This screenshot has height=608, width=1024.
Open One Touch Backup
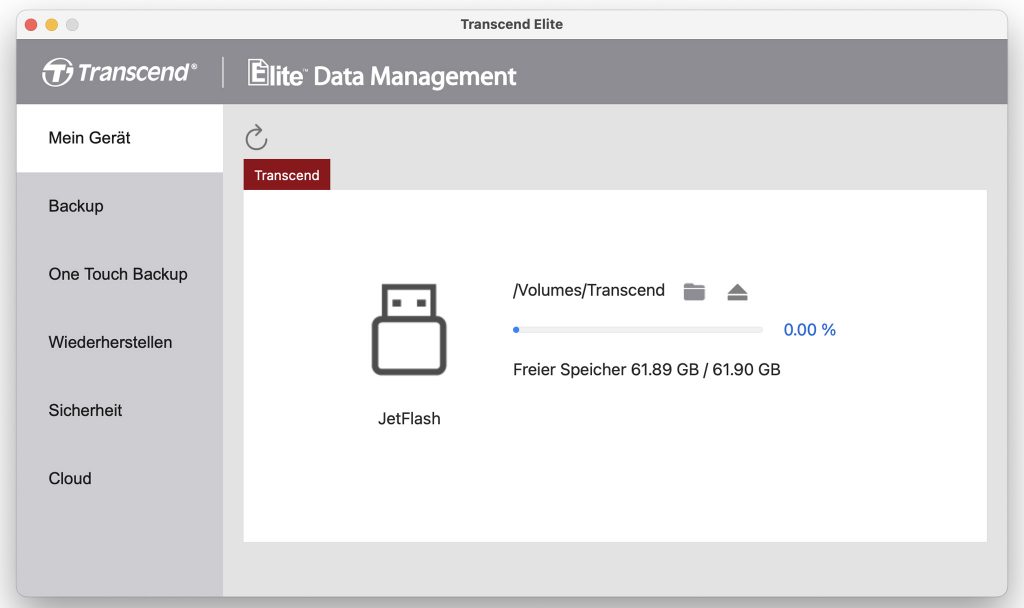point(120,274)
